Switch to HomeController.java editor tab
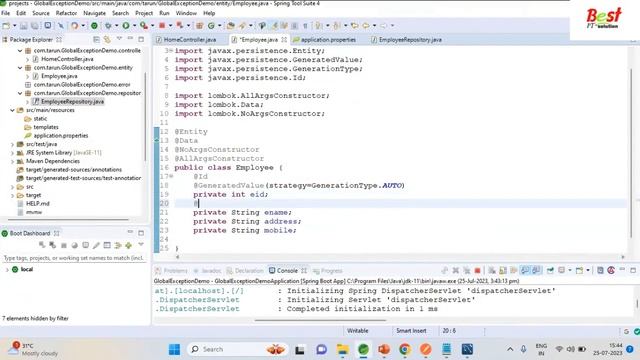Image resolution: width=640 pixels, height=360 pixels. [x=189, y=40]
